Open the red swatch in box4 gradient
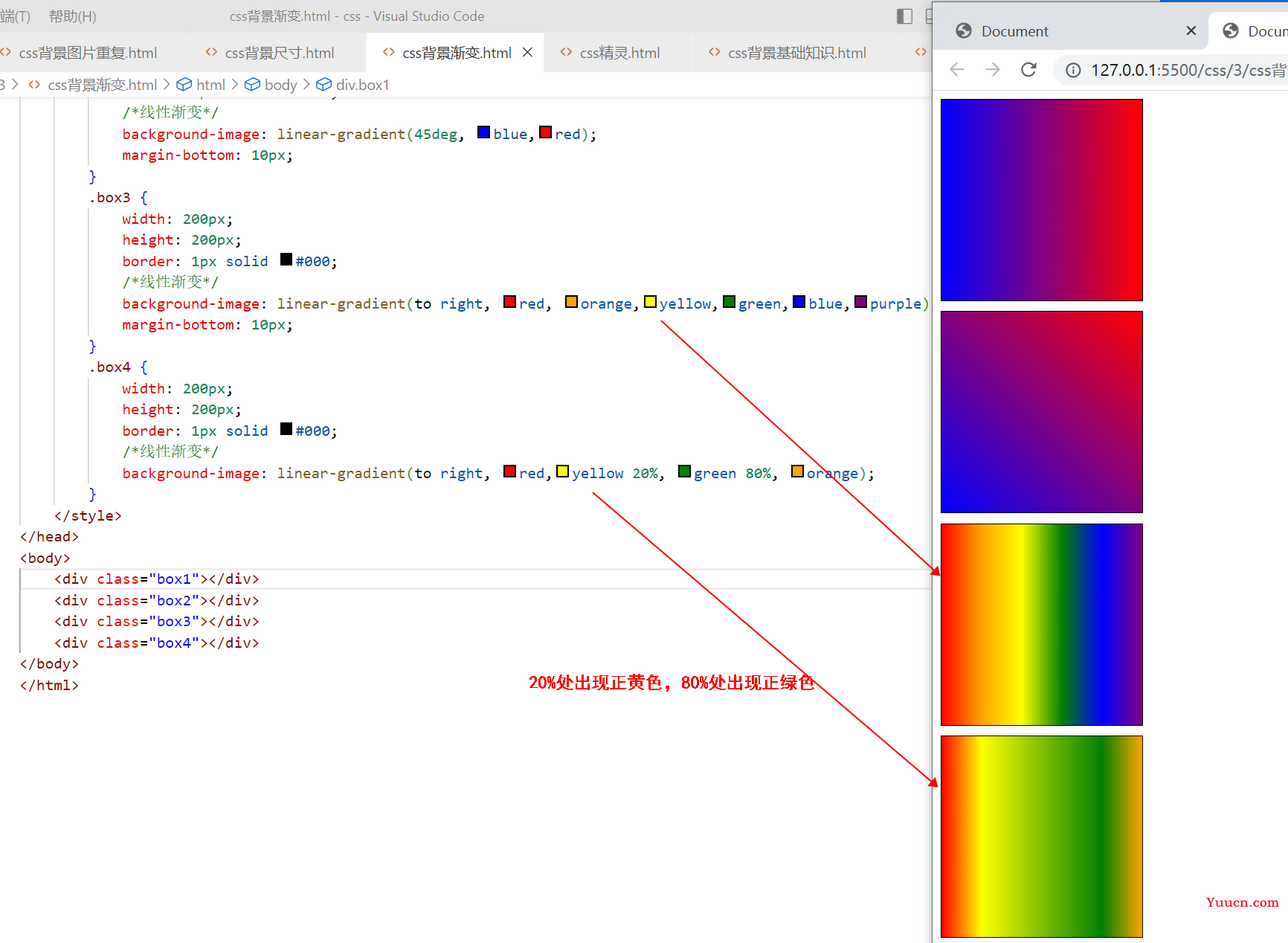 509,471
